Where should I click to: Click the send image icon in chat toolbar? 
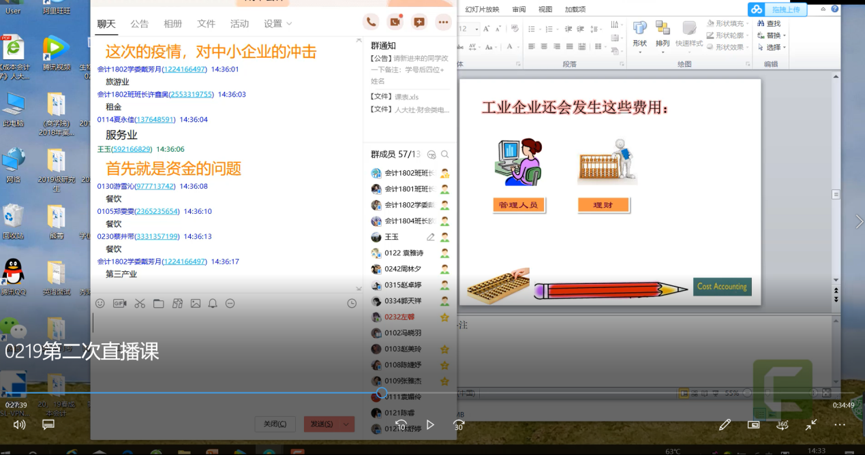[x=195, y=303]
